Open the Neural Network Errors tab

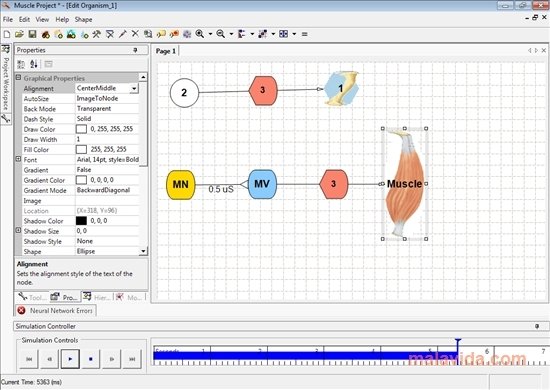pos(56,310)
